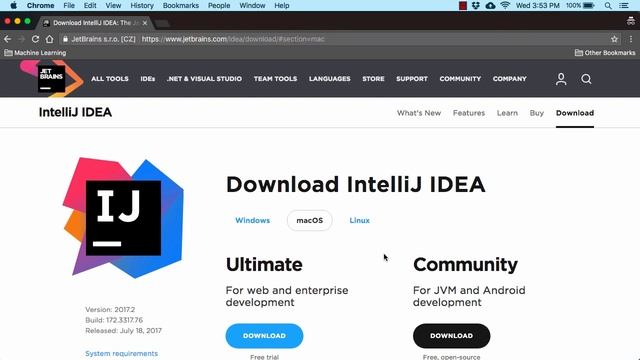
Task: Click the lock icon in the address bar
Action: pyautogui.click(x=65, y=39)
